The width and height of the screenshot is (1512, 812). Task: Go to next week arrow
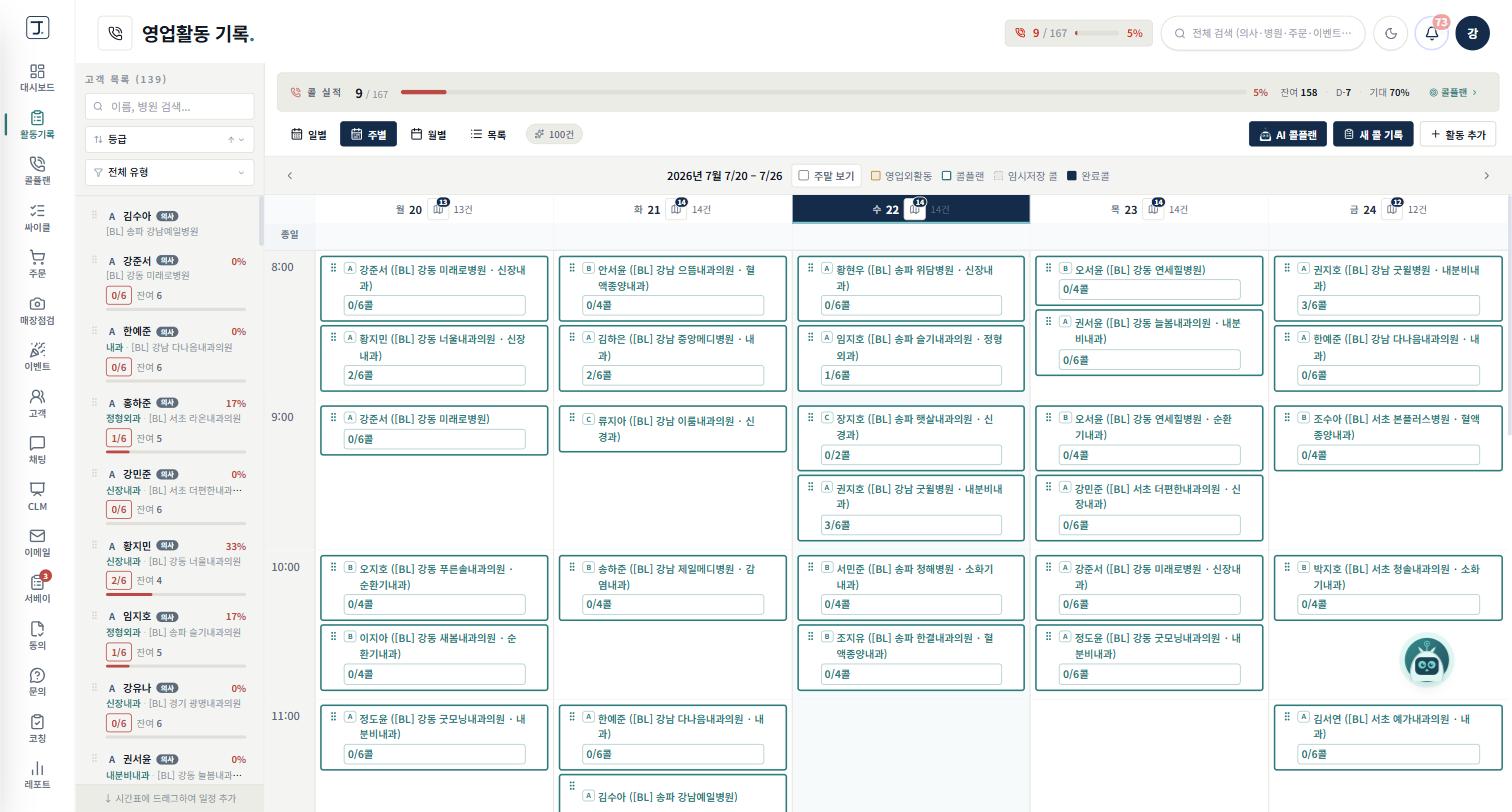[1486, 176]
